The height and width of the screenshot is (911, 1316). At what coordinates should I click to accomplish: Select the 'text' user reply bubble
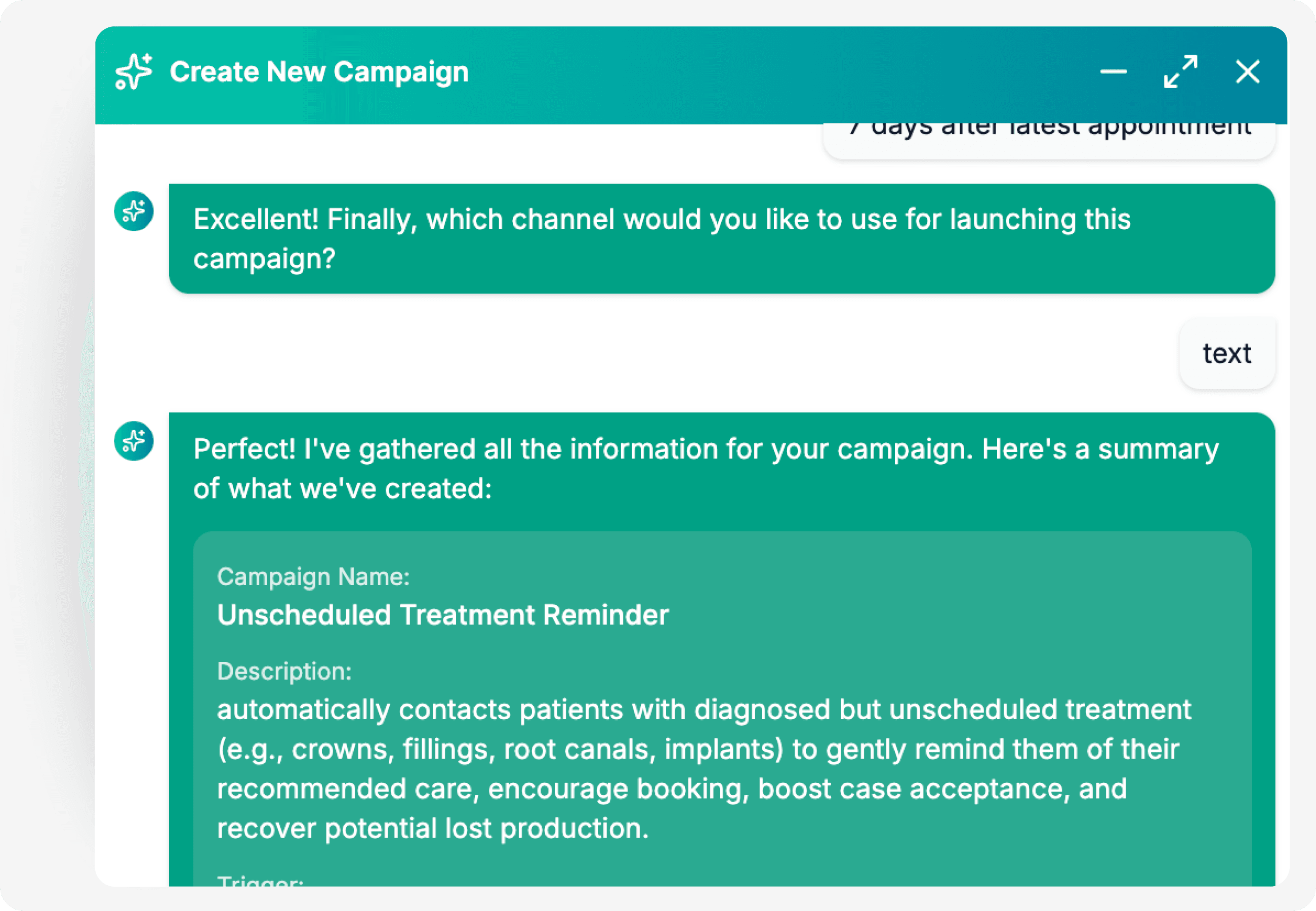[x=1226, y=353]
